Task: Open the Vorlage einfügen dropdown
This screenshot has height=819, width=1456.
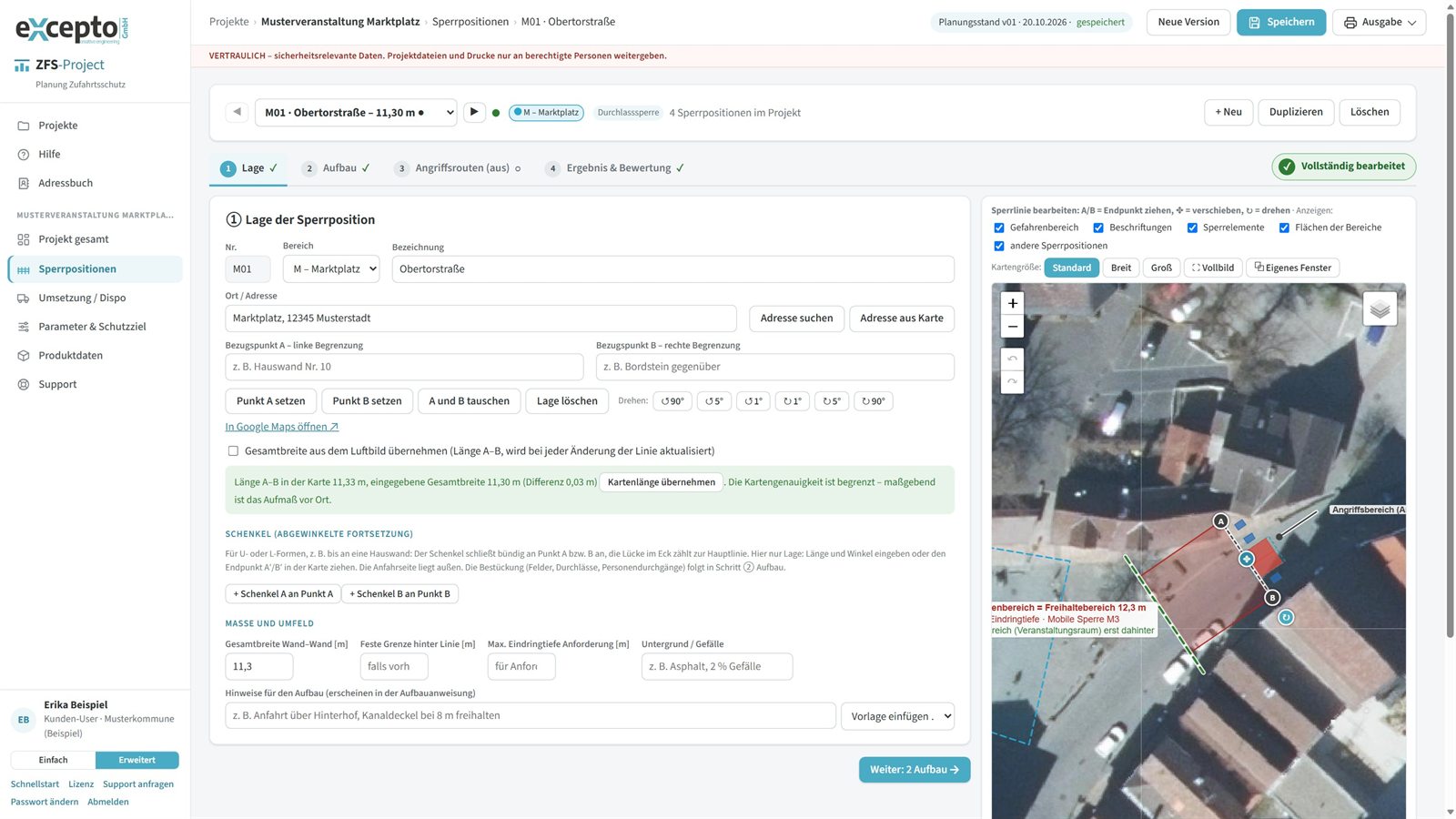Action: 897,716
